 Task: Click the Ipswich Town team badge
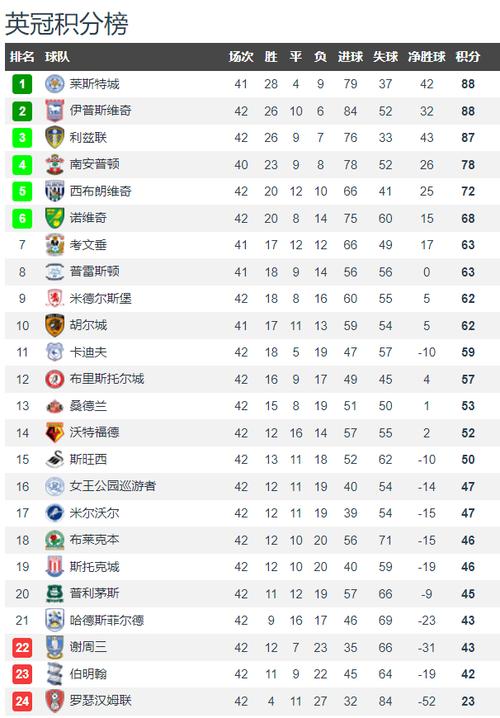point(54,111)
